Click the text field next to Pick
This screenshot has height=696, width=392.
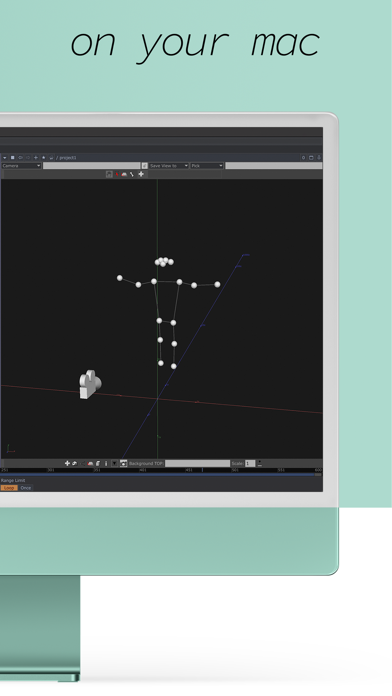273,166
